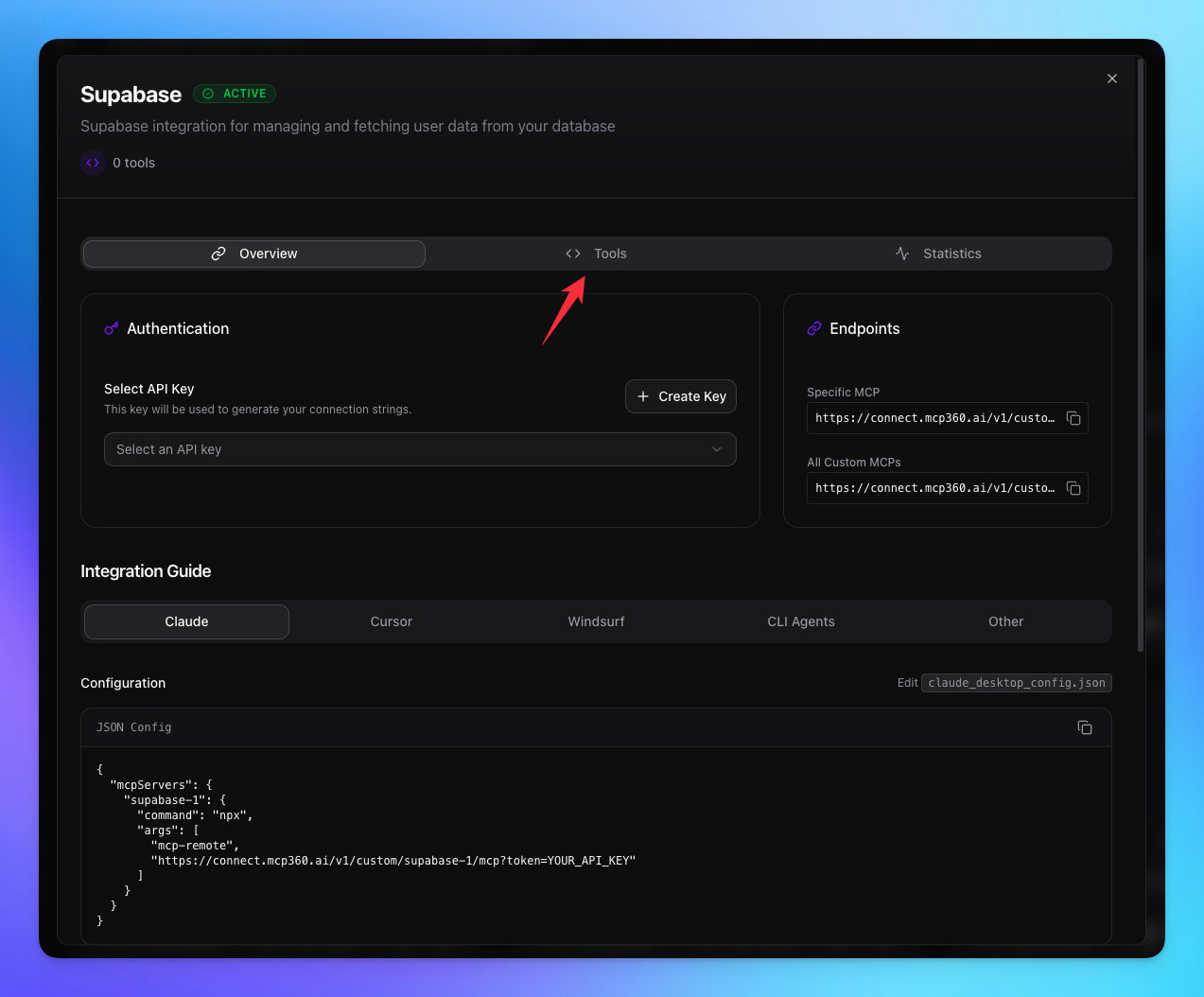Screen dimensions: 1204x997
Task: Select the Windsurf integration guide
Action: [x=596, y=621]
